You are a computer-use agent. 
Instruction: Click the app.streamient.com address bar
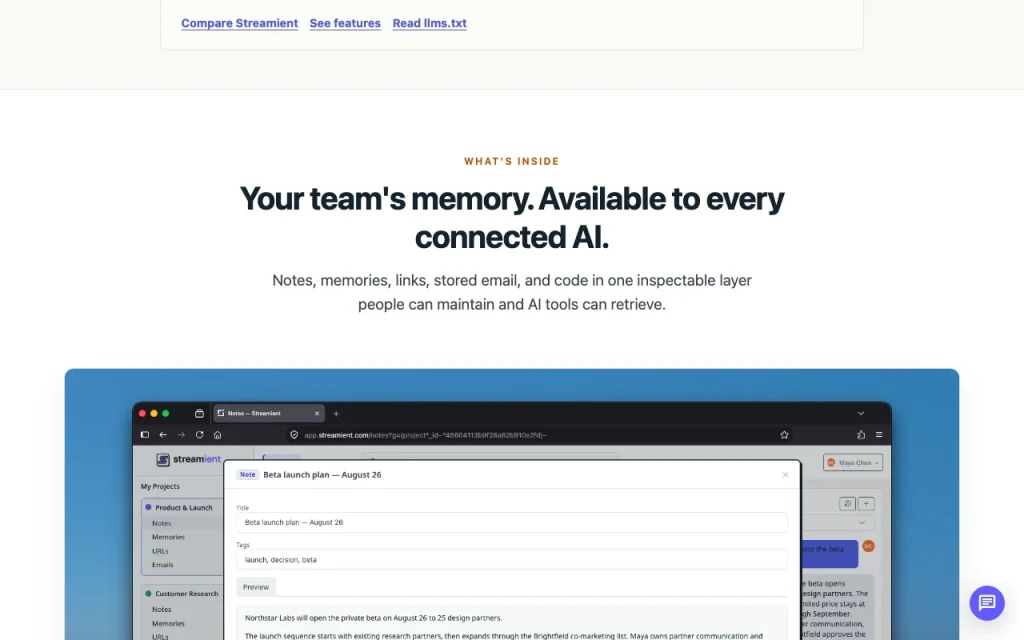(539, 435)
